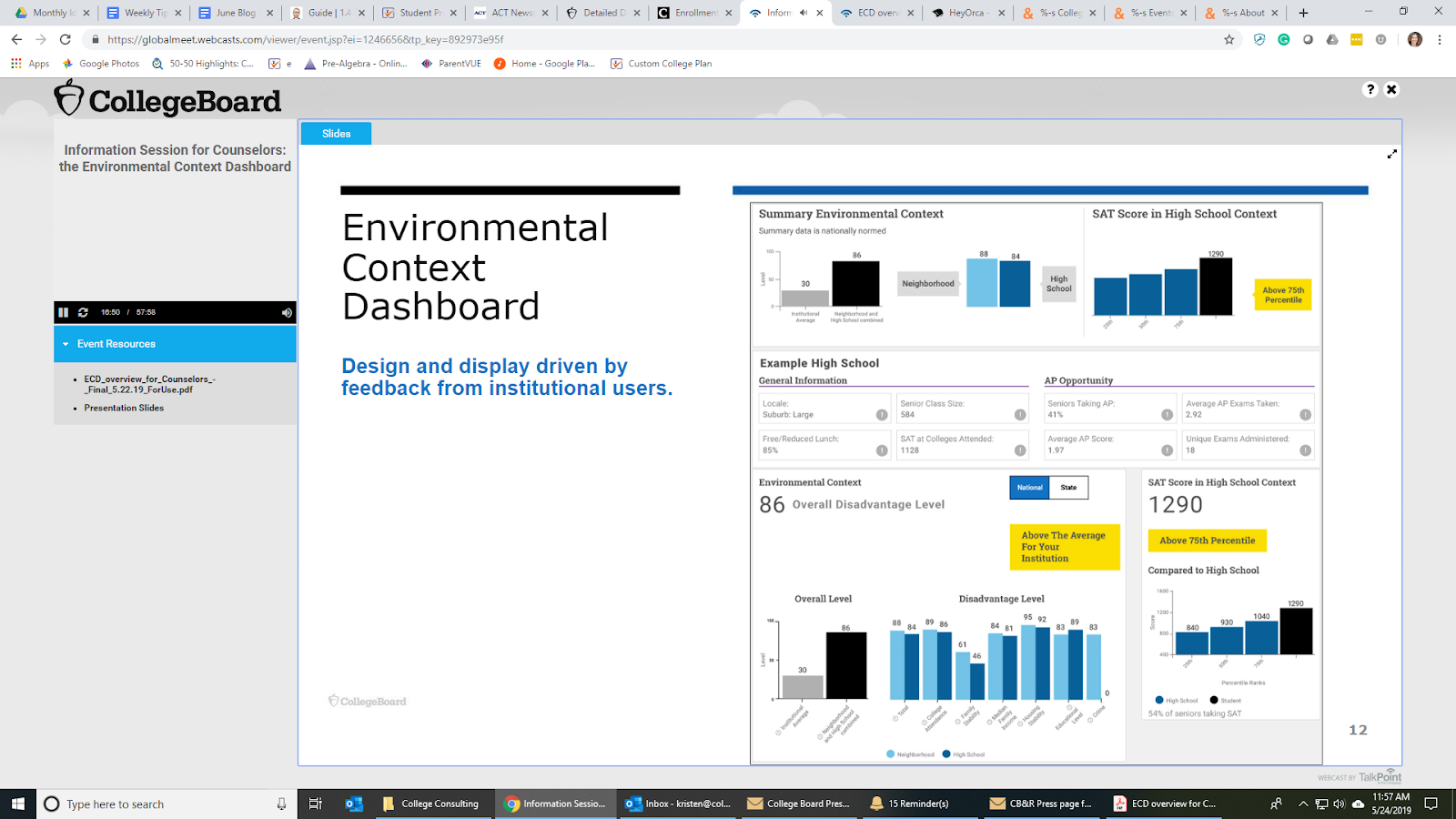Open the Google Photos bookmark
Screen dimensions: 1456x819
(101, 64)
